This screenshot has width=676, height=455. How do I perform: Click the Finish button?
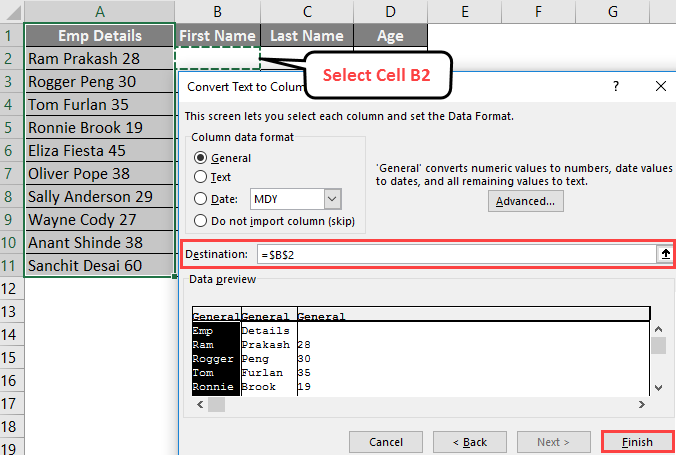tap(637, 442)
